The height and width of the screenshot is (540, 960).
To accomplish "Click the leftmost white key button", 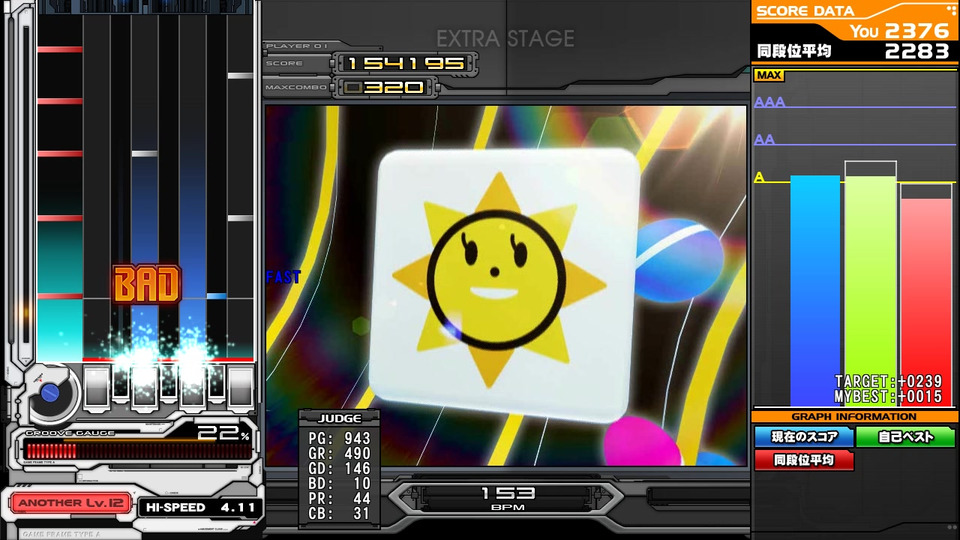I will point(97,387).
